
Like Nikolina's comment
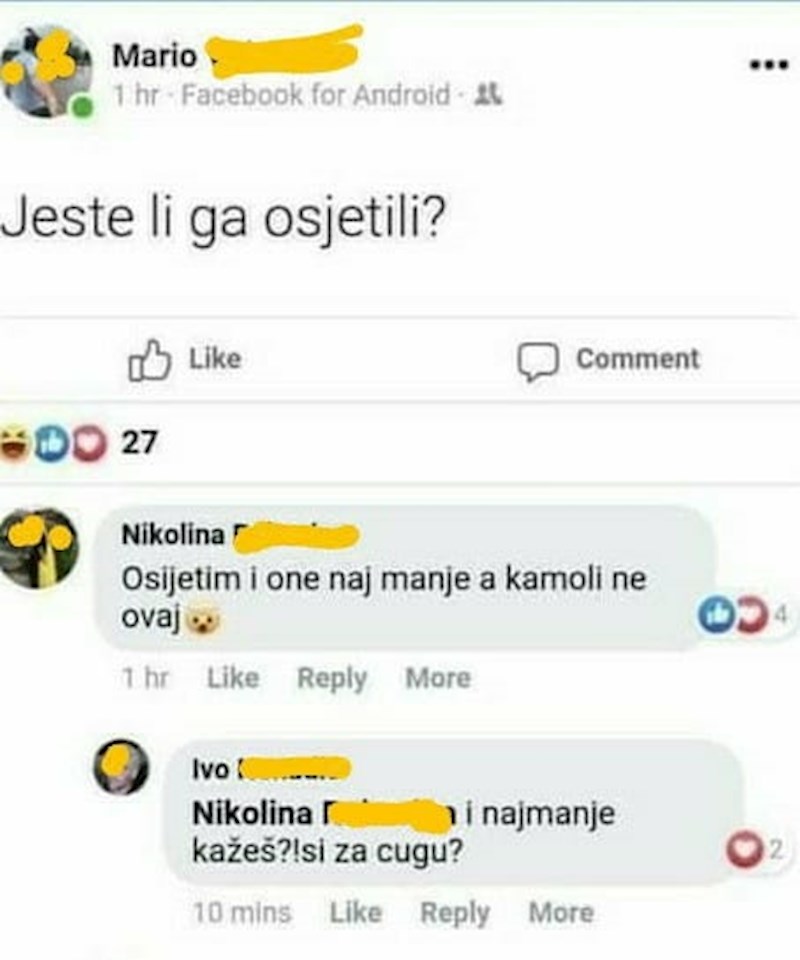tap(232, 678)
